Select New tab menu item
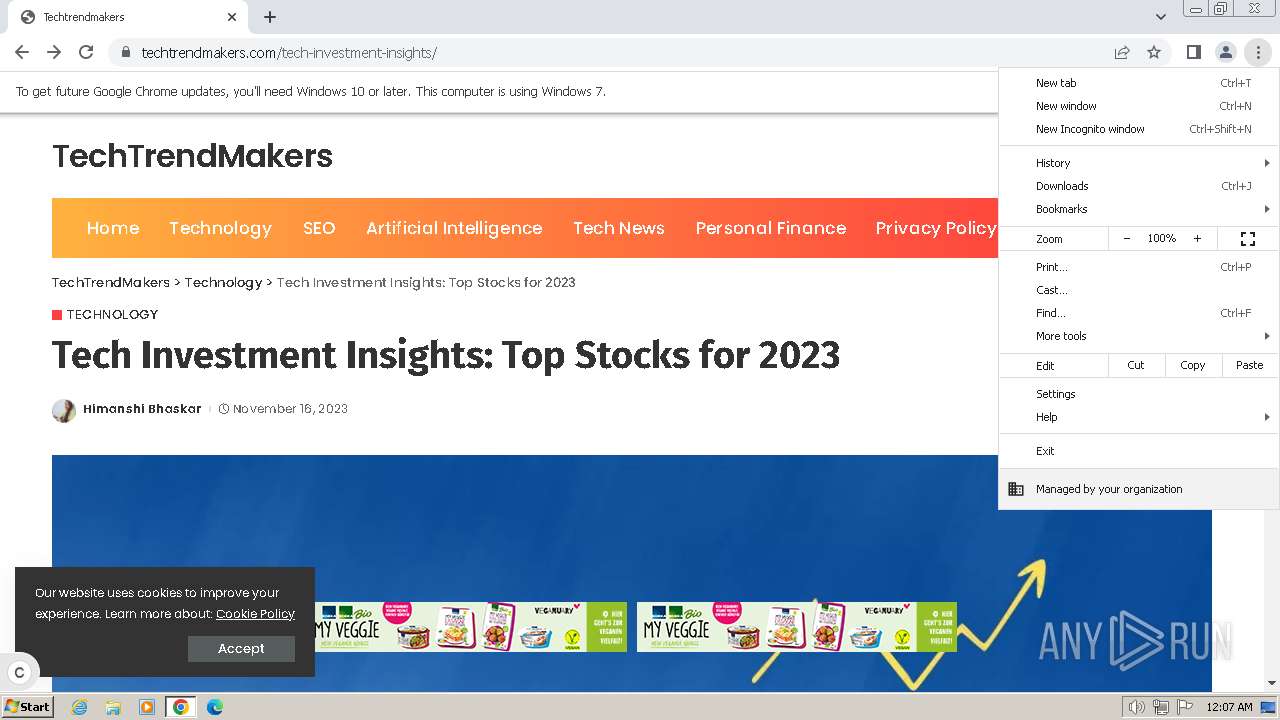Image resolution: width=1280 pixels, height=720 pixels. pos(1139,83)
